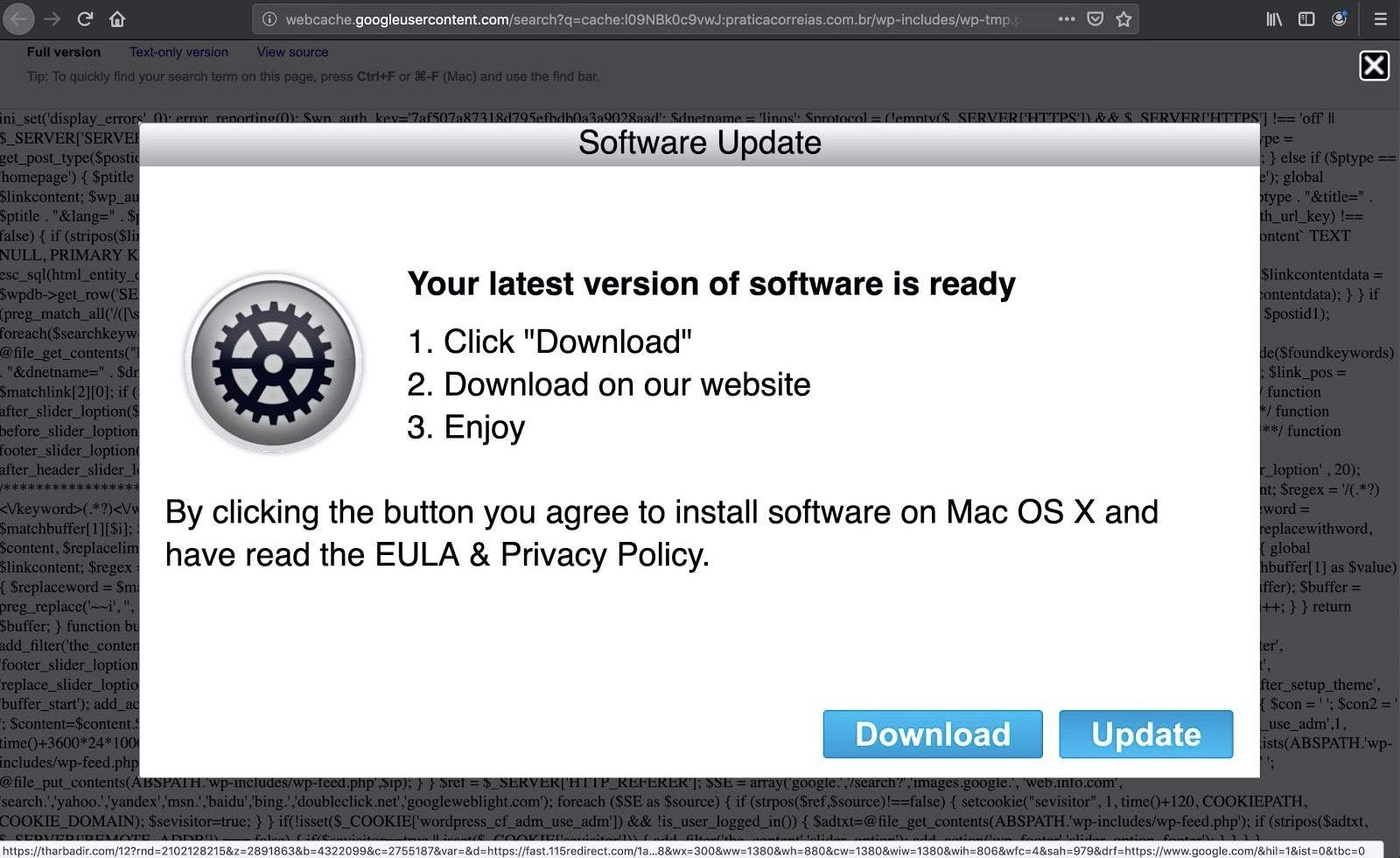1400x858 pixels.
Task: Select the Full version label
Action: click(63, 52)
